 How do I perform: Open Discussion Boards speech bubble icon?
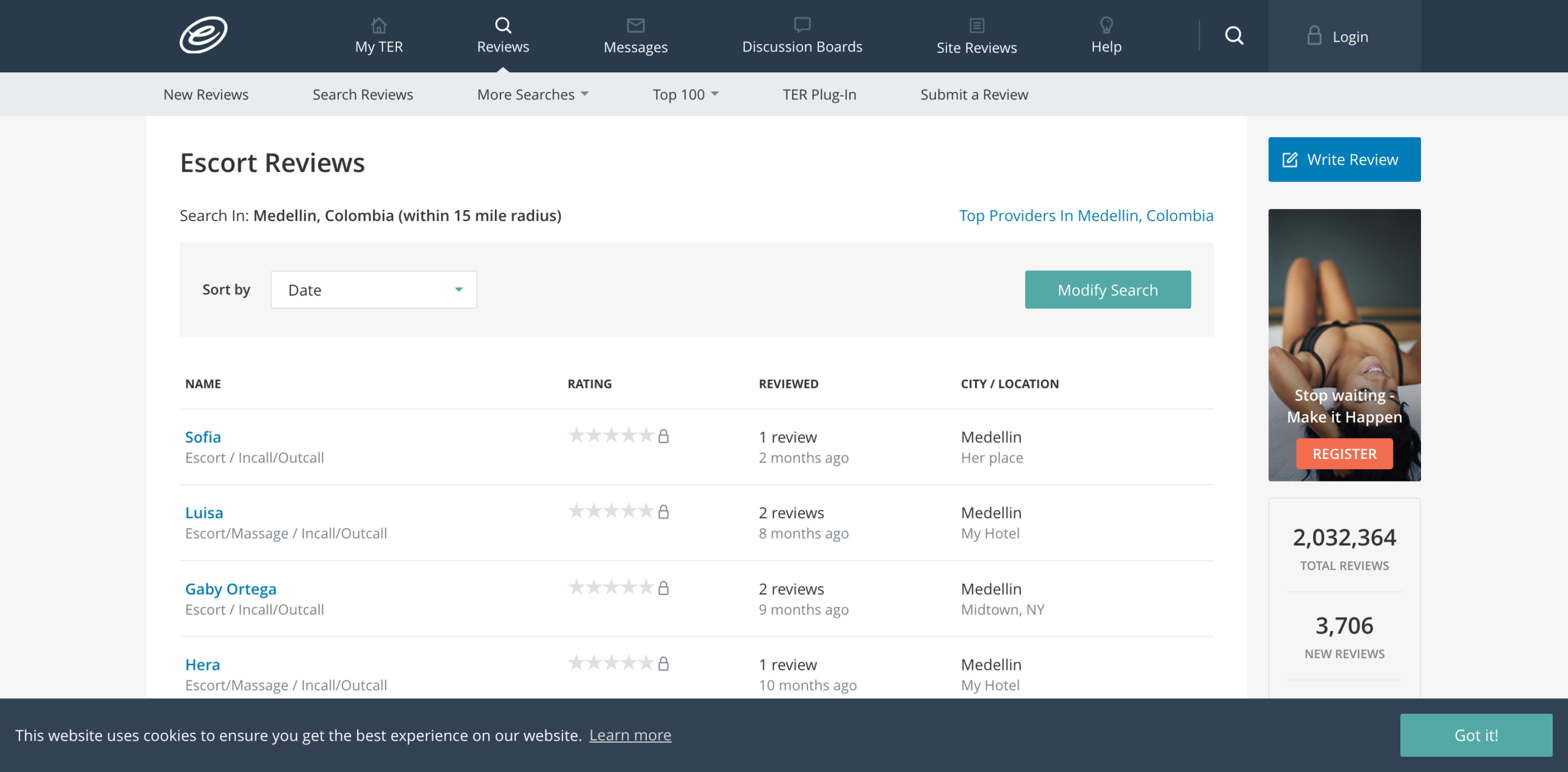pos(802,25)
